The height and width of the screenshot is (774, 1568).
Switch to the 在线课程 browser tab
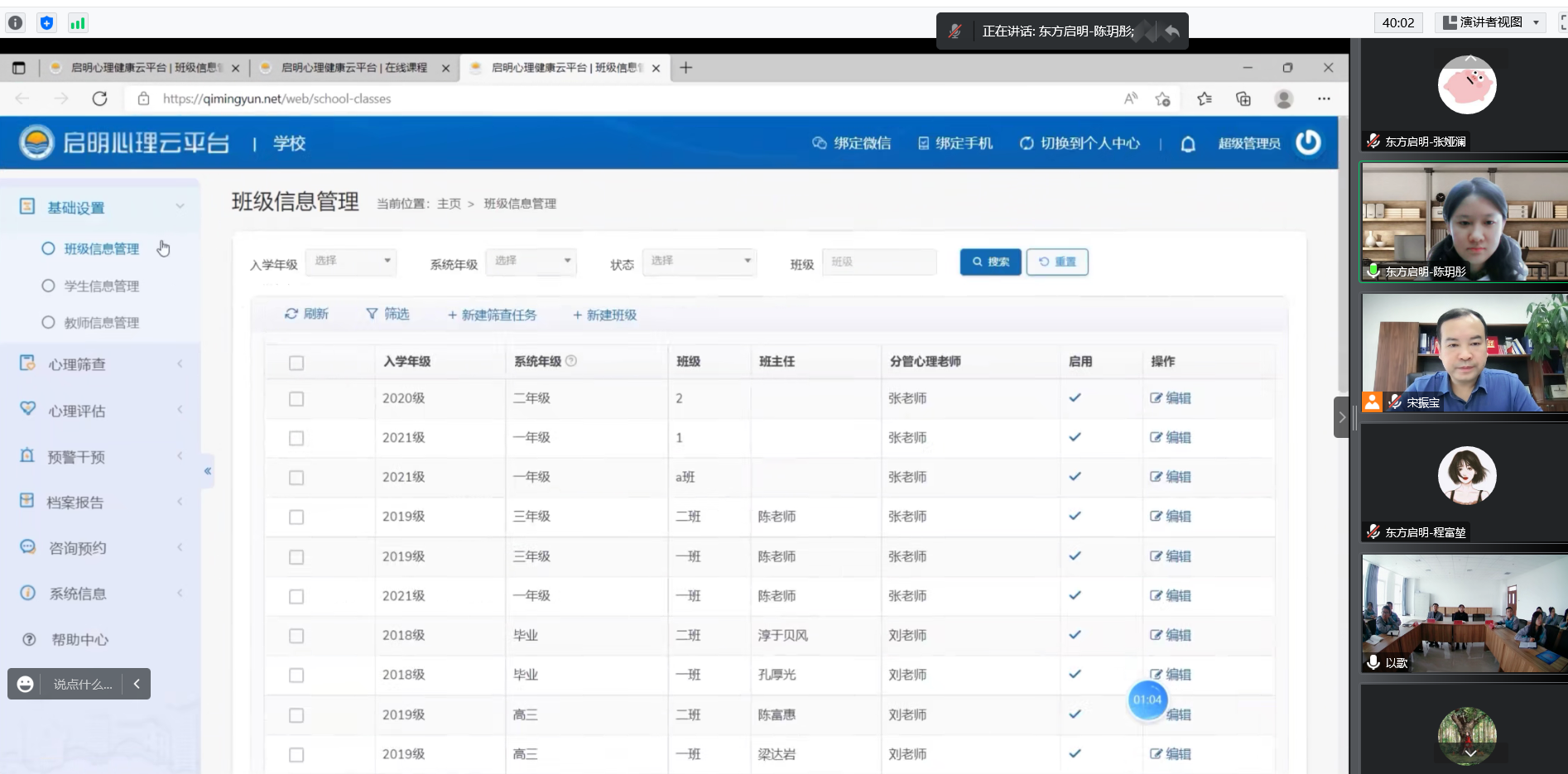tap(354, 68)
